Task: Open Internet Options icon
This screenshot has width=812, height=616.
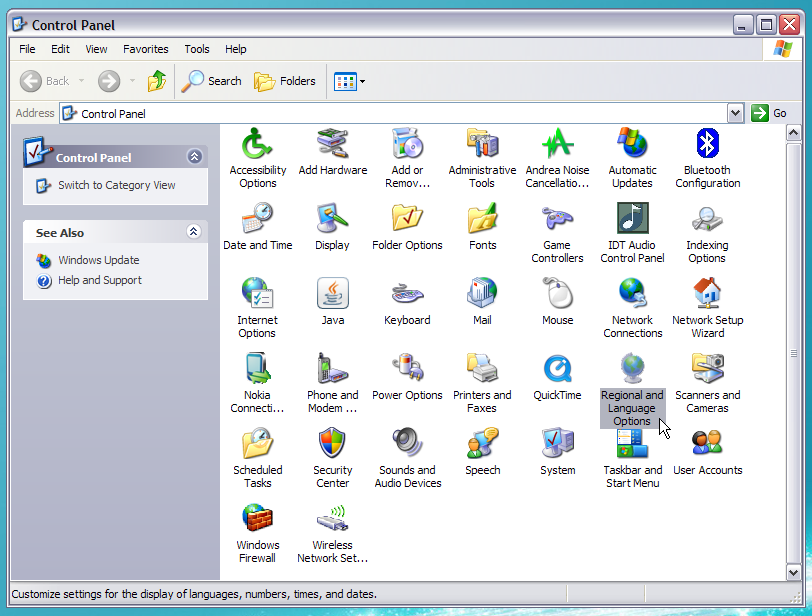Action: click(257, 294)
